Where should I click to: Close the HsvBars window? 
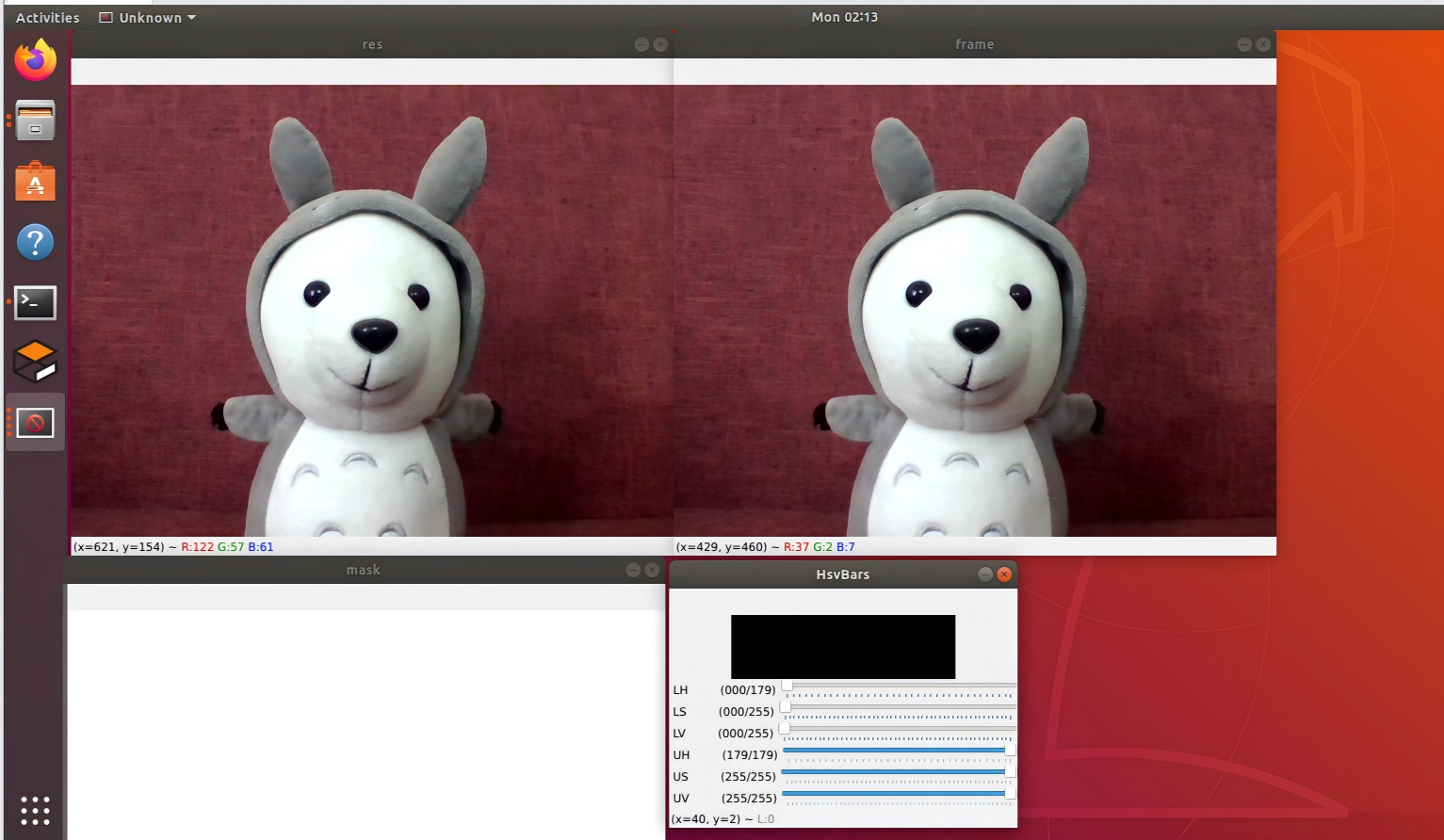[x=1004, y=574]
